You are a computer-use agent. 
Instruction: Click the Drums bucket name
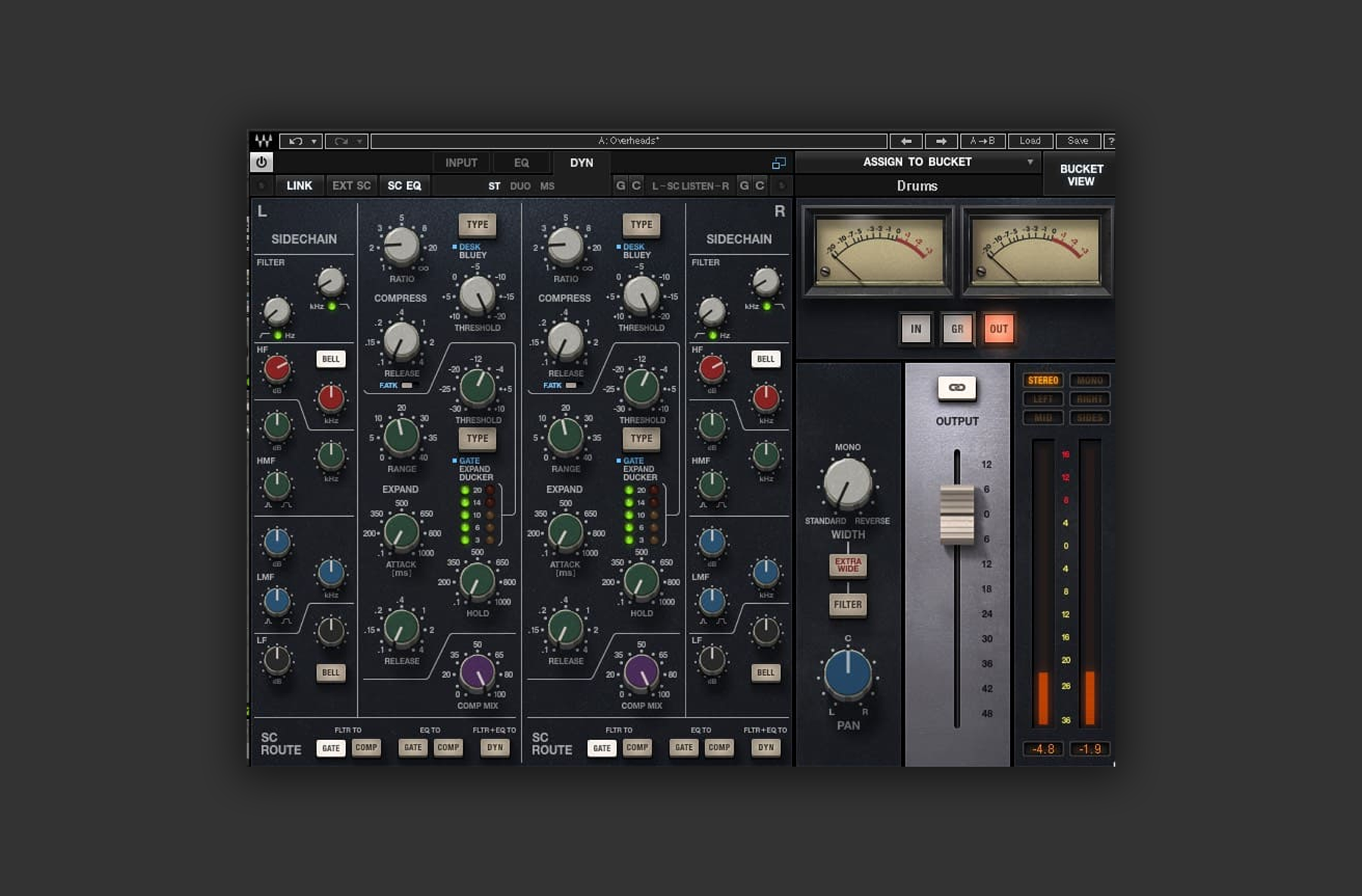(x=917, y=186)
